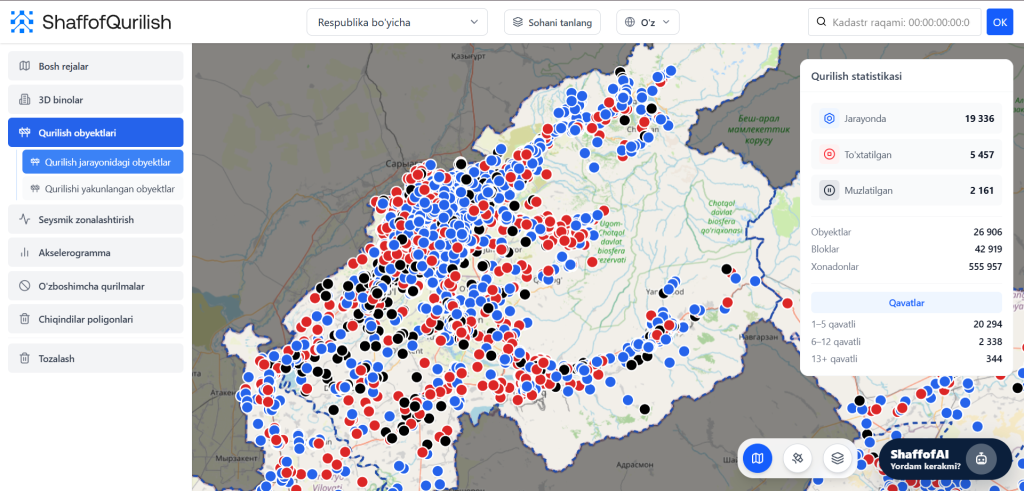
Task: Click the 1–5 qavatli row
Action: [x=906, y=325]
